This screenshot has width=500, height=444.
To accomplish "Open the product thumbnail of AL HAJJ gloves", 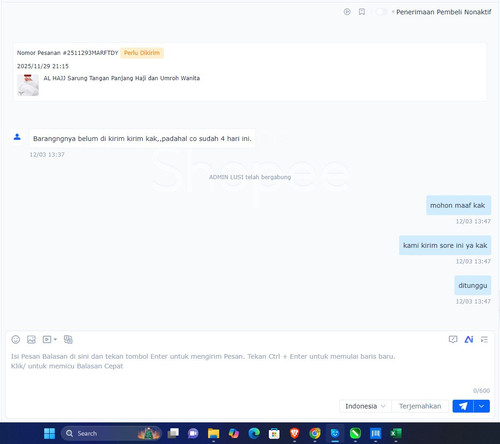I will point(28,85).
